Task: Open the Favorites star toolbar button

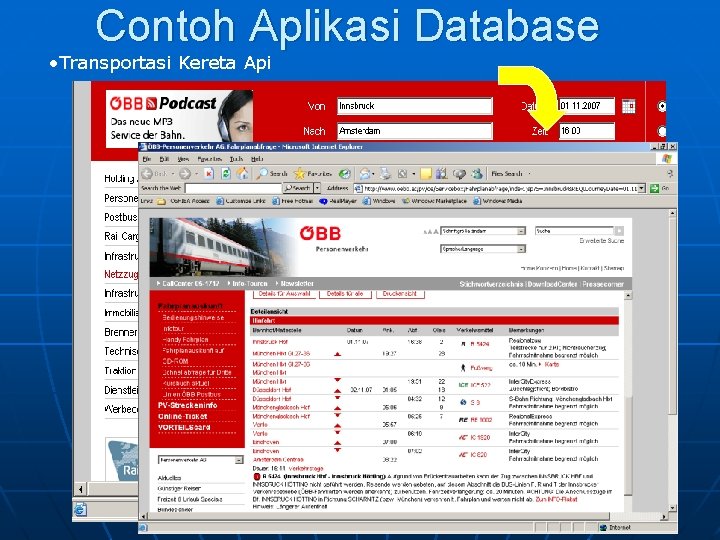Action: (x=313, y=174)
